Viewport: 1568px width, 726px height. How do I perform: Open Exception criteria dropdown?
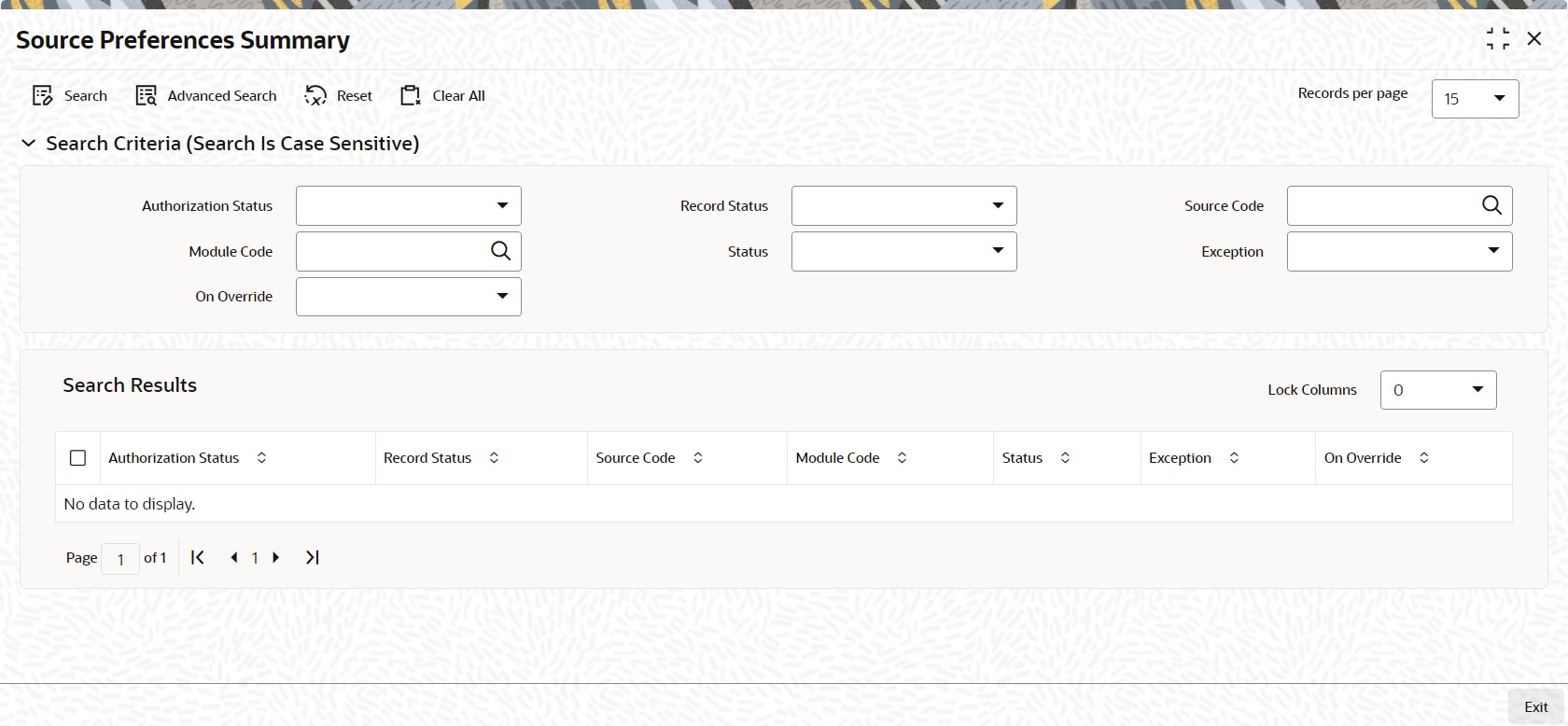coord(1400,251)
